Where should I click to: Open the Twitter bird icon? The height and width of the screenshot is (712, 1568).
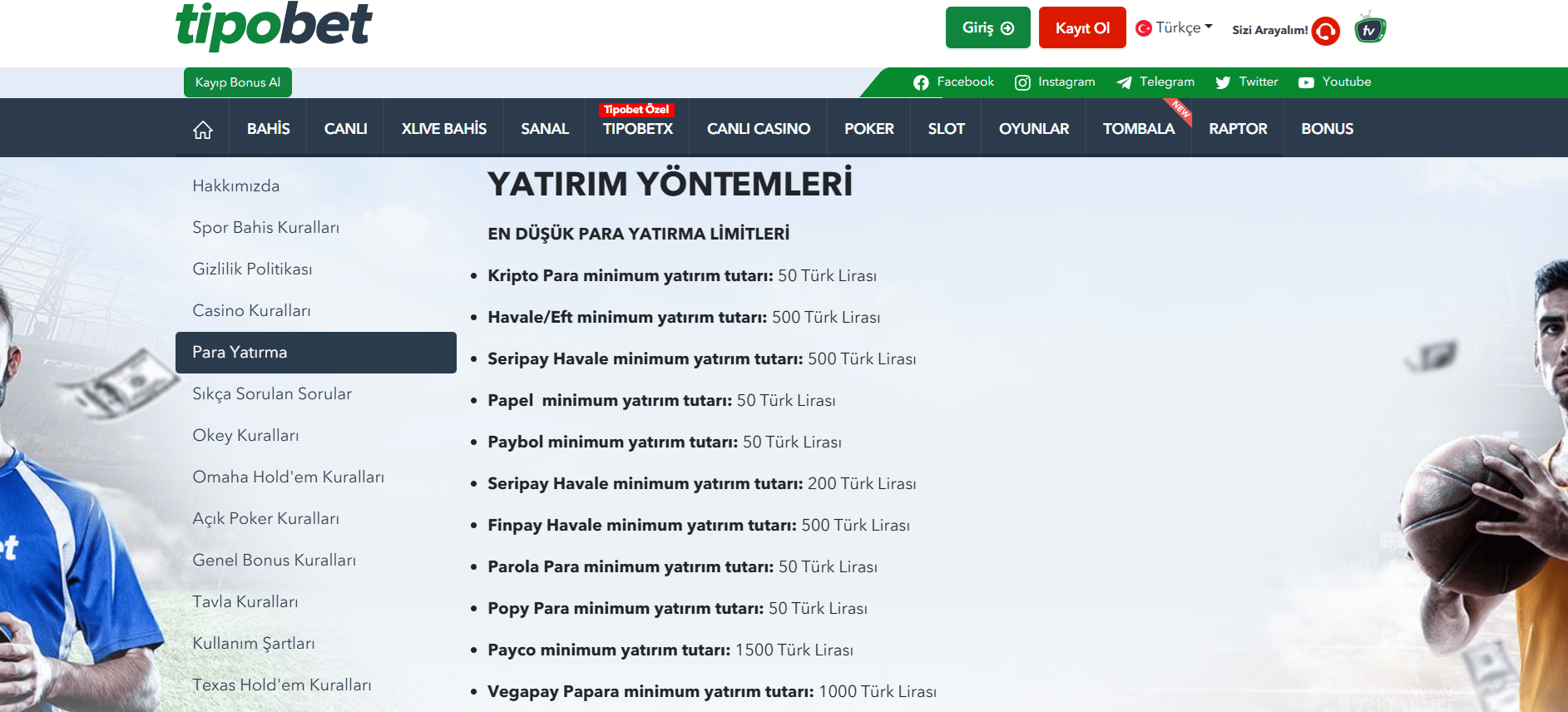point(1223,82)
